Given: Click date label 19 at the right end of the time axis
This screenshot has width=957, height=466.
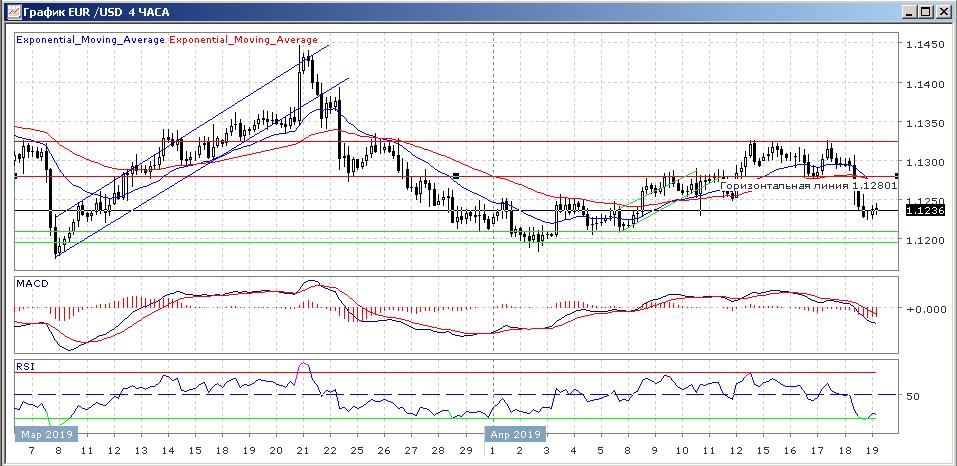Looking at the screenshot, I should tap(871, 451).
